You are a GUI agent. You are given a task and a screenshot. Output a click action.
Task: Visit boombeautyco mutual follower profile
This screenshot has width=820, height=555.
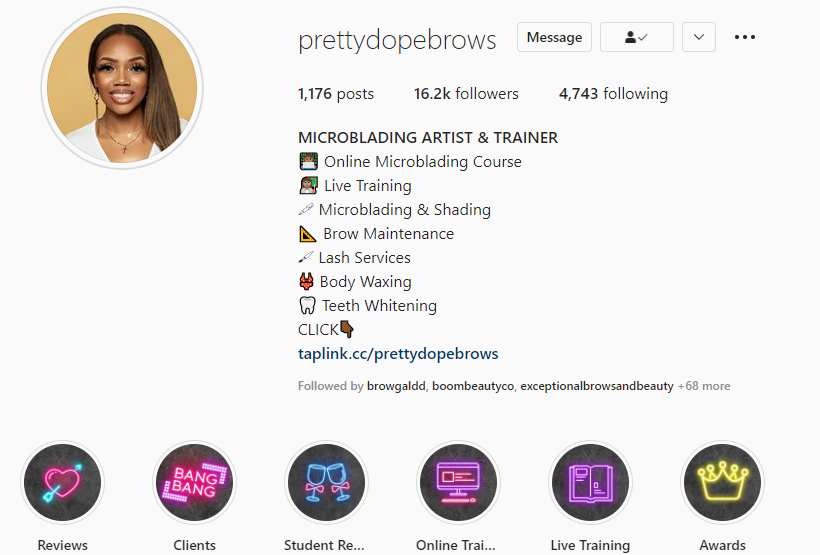point(473,386)
